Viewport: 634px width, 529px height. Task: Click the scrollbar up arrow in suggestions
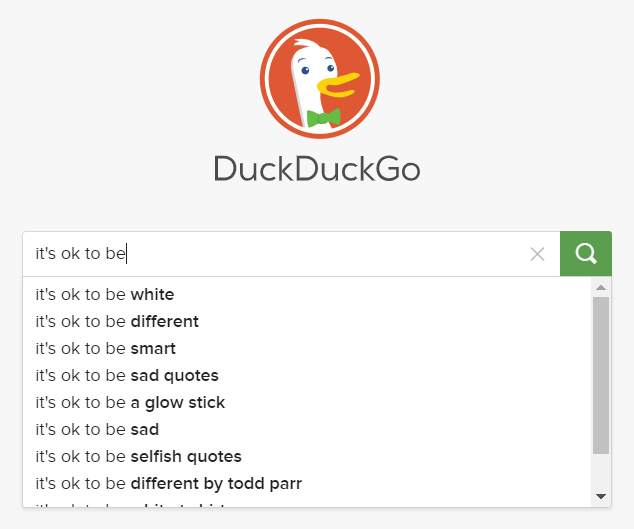coord(601,288)
